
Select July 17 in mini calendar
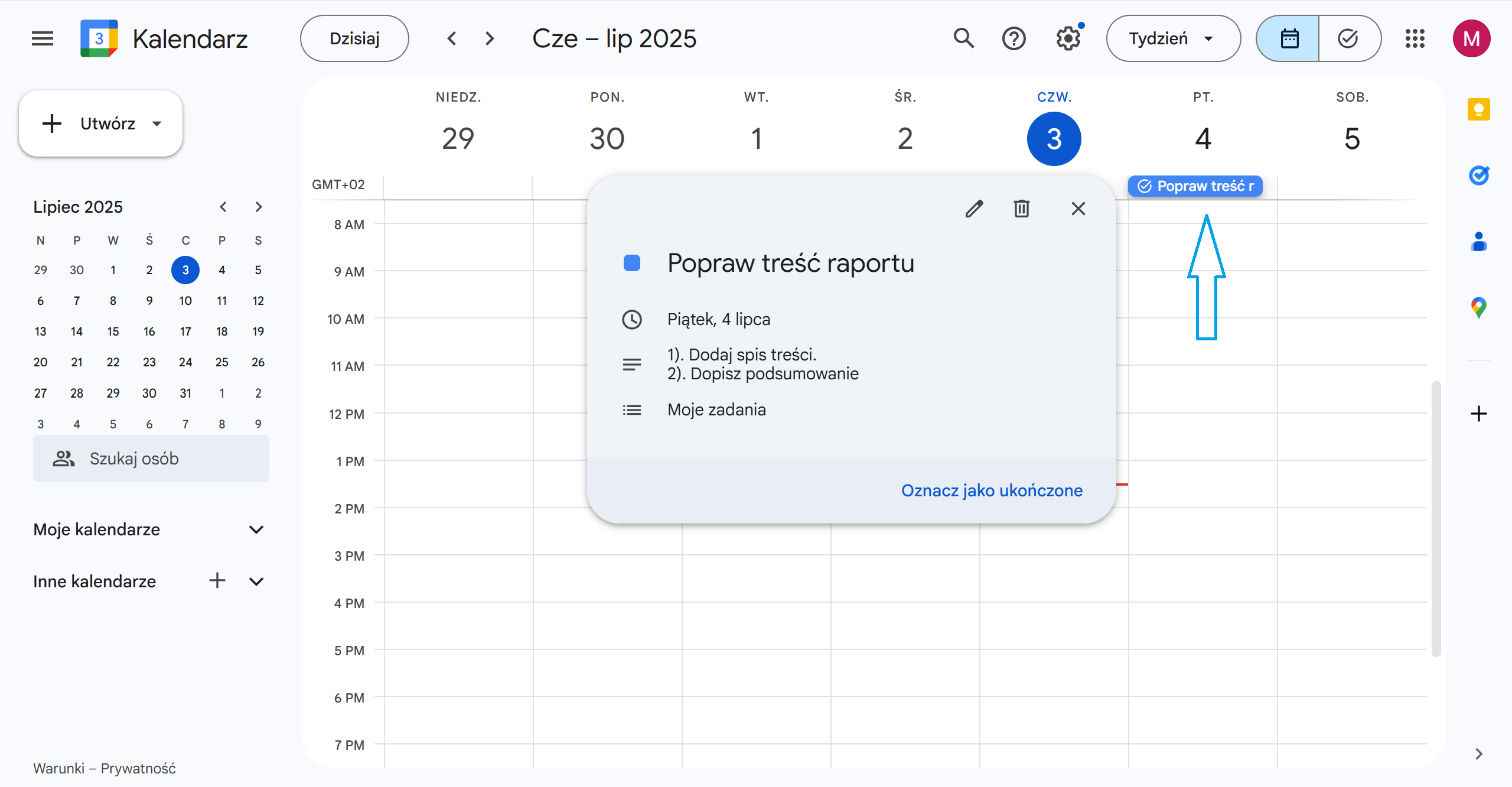tap(185, 331)
